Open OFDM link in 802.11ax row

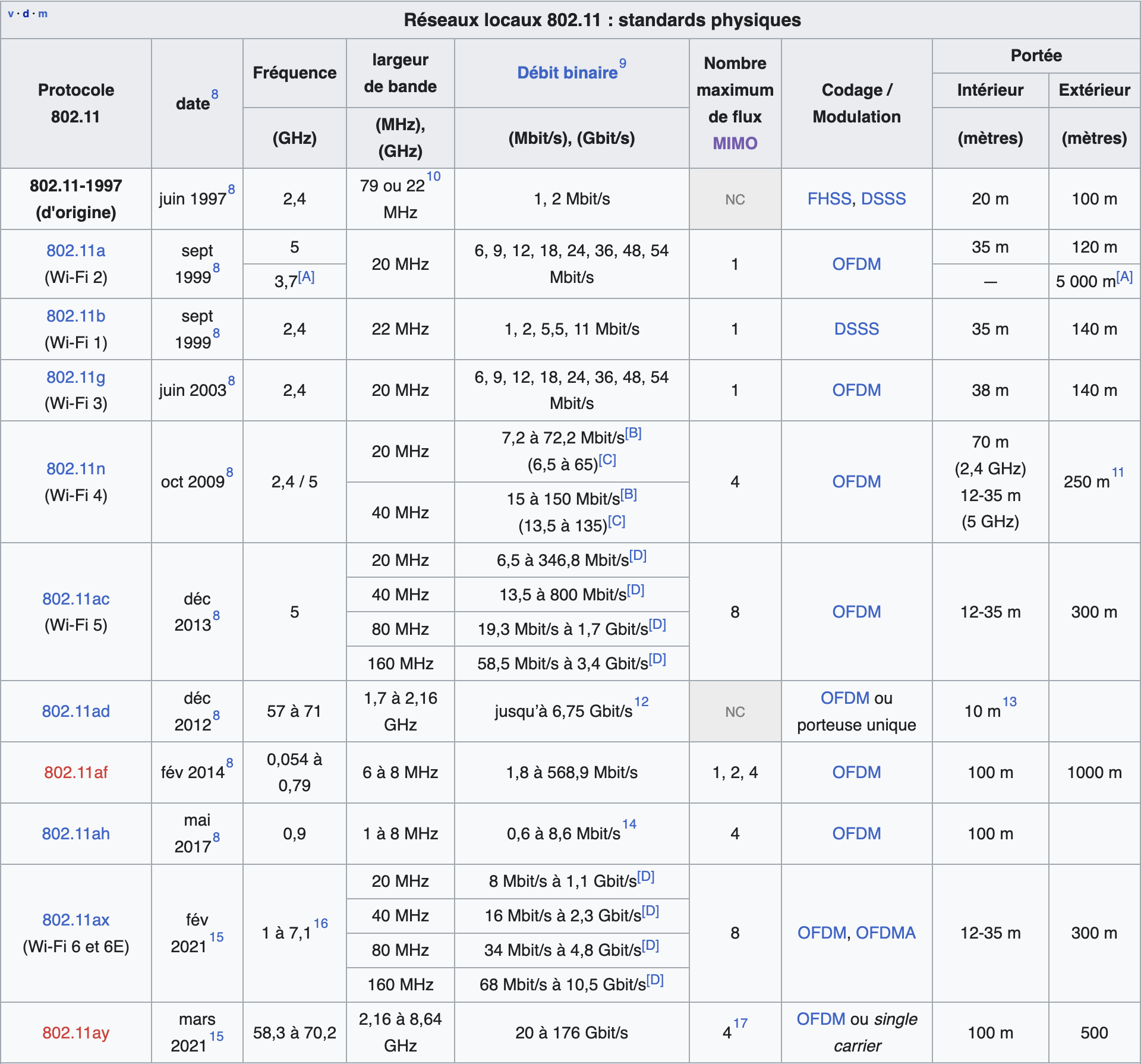[x=822, y=933]
